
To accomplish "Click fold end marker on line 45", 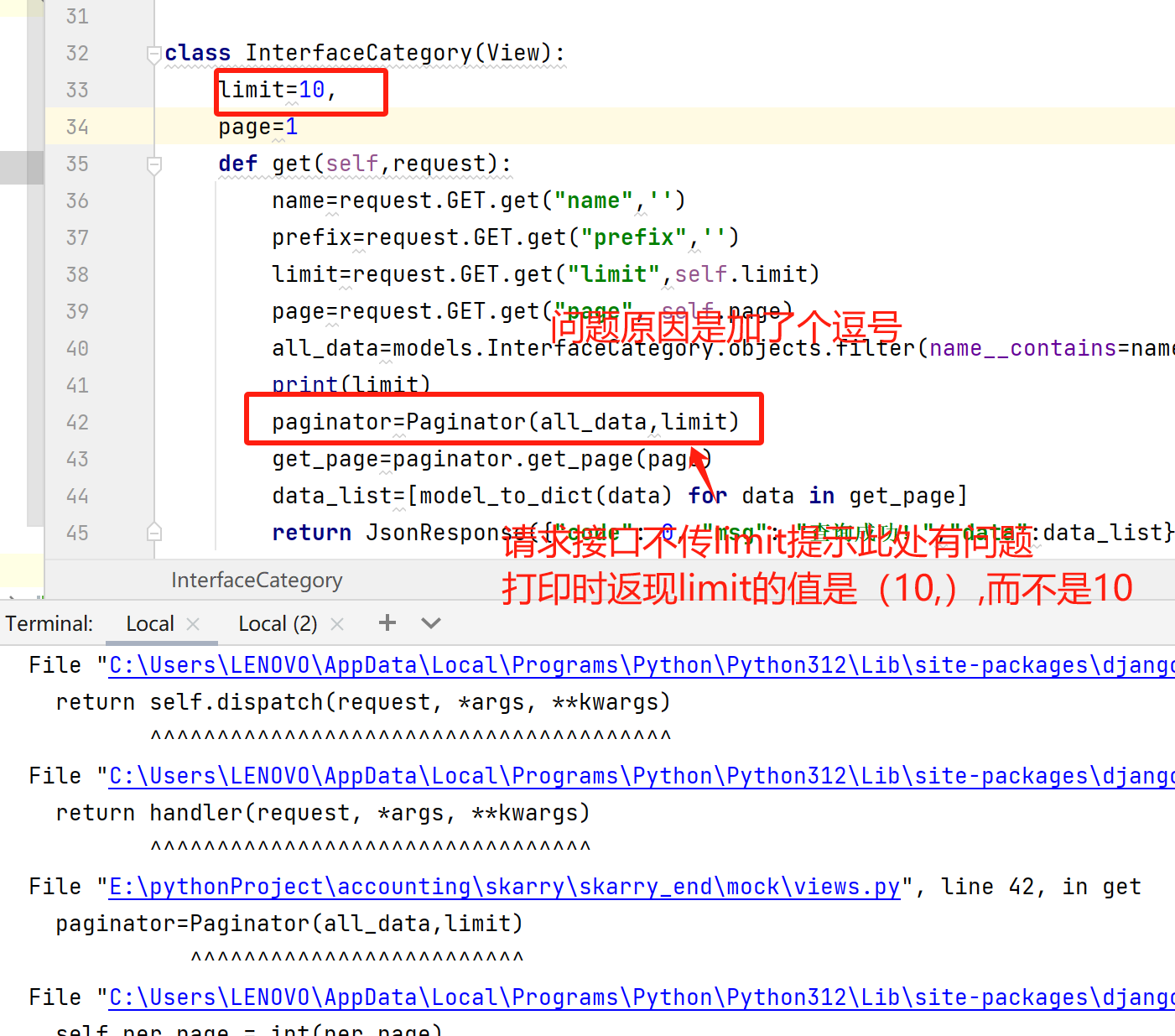I will [154, 533].
